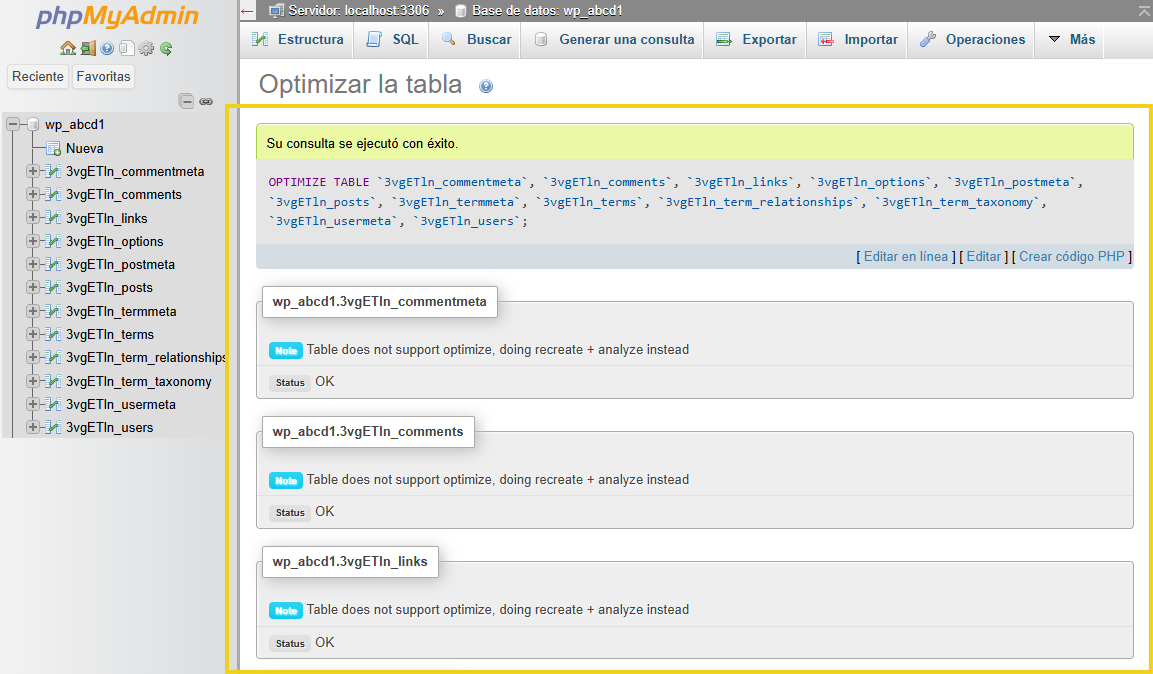The height and width of the screenshot is (674, 1153).
Task: Open the SQL query documentation icon
Action: (125, 49)
